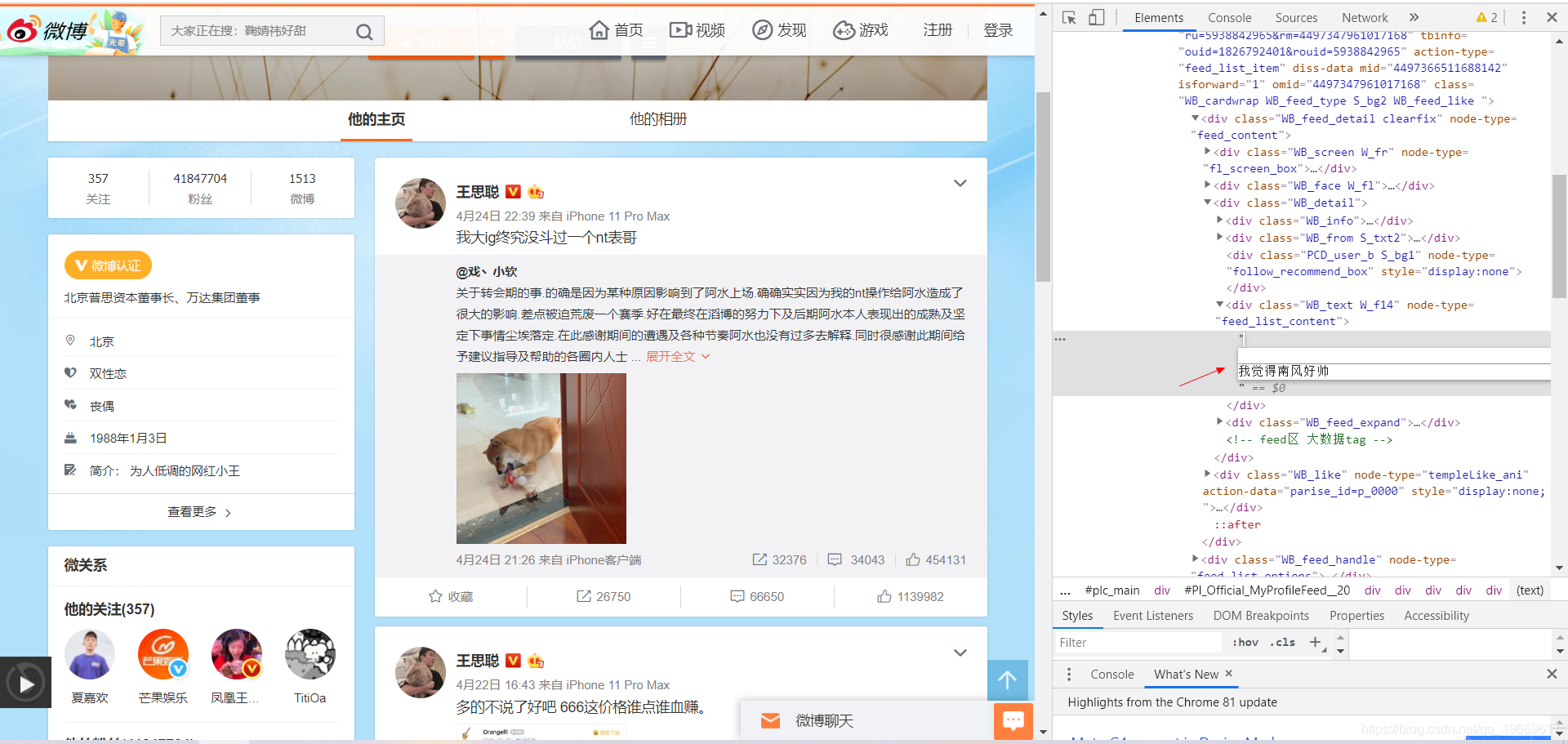Switch to DevTools Elements tab

click(1158, 17)
